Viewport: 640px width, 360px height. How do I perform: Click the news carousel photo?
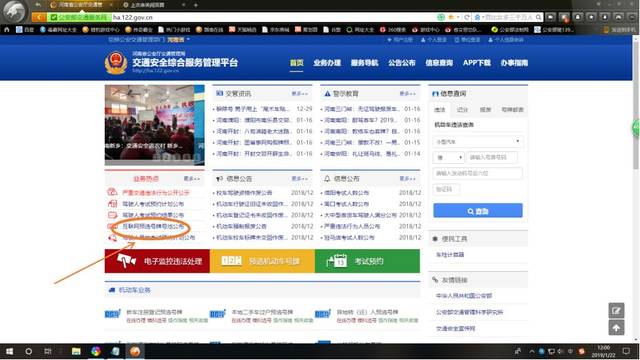coord(155,125)
